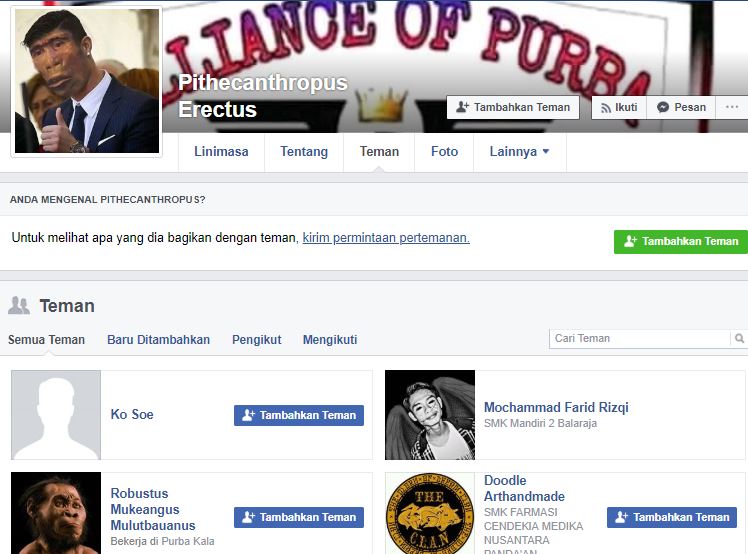Add Robustus Mukeangus Mulutbauanus as friend

(x=299, y=517)
